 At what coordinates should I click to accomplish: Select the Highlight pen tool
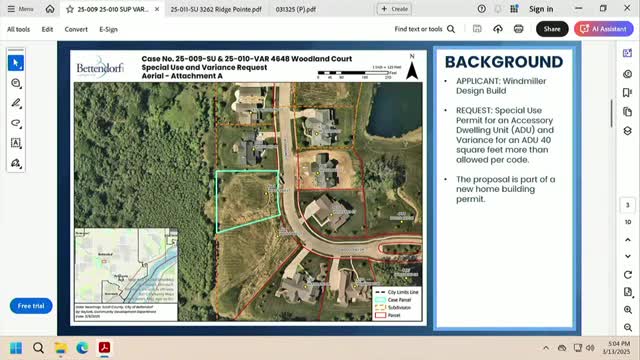(16, 103)
